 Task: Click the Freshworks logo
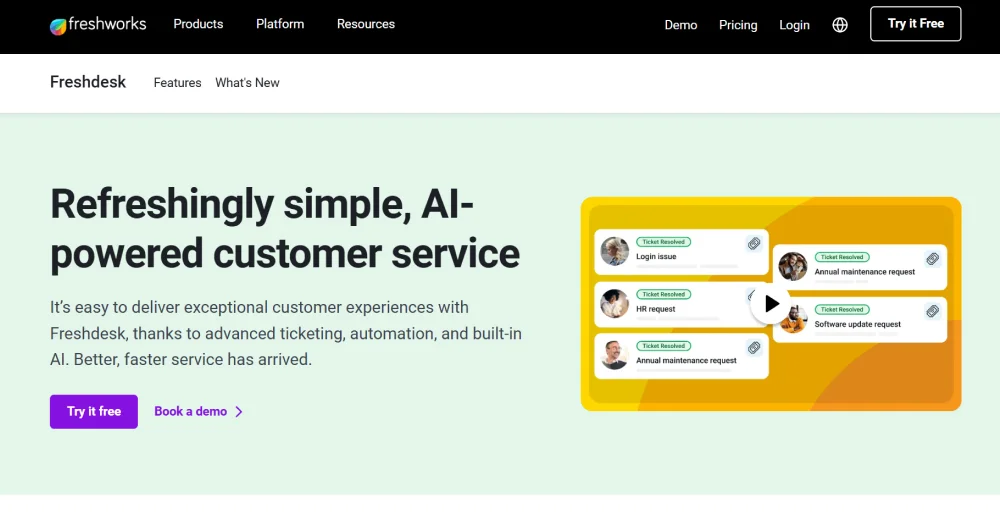pyautogui.click(x=98, y=25)
